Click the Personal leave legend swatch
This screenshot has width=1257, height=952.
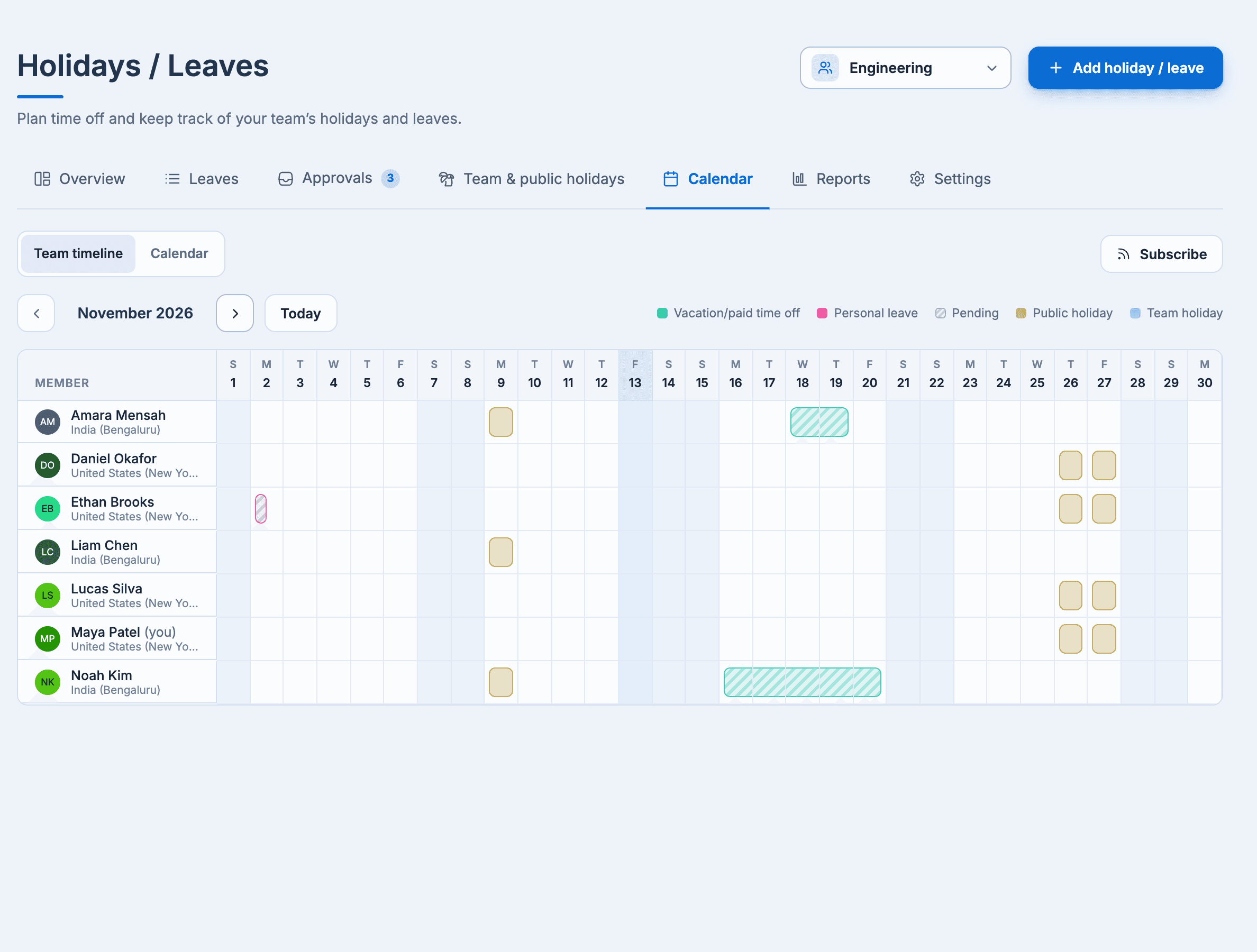pyautogui.click(x=822, y=313)
